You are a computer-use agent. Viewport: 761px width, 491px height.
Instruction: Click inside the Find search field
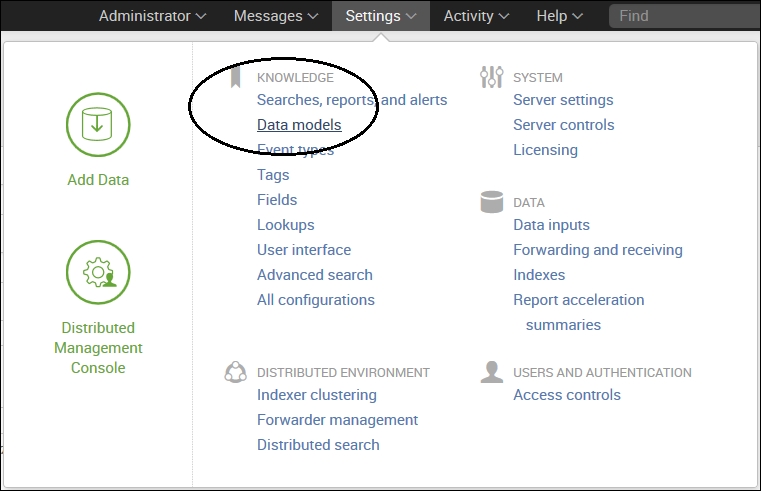685,16
